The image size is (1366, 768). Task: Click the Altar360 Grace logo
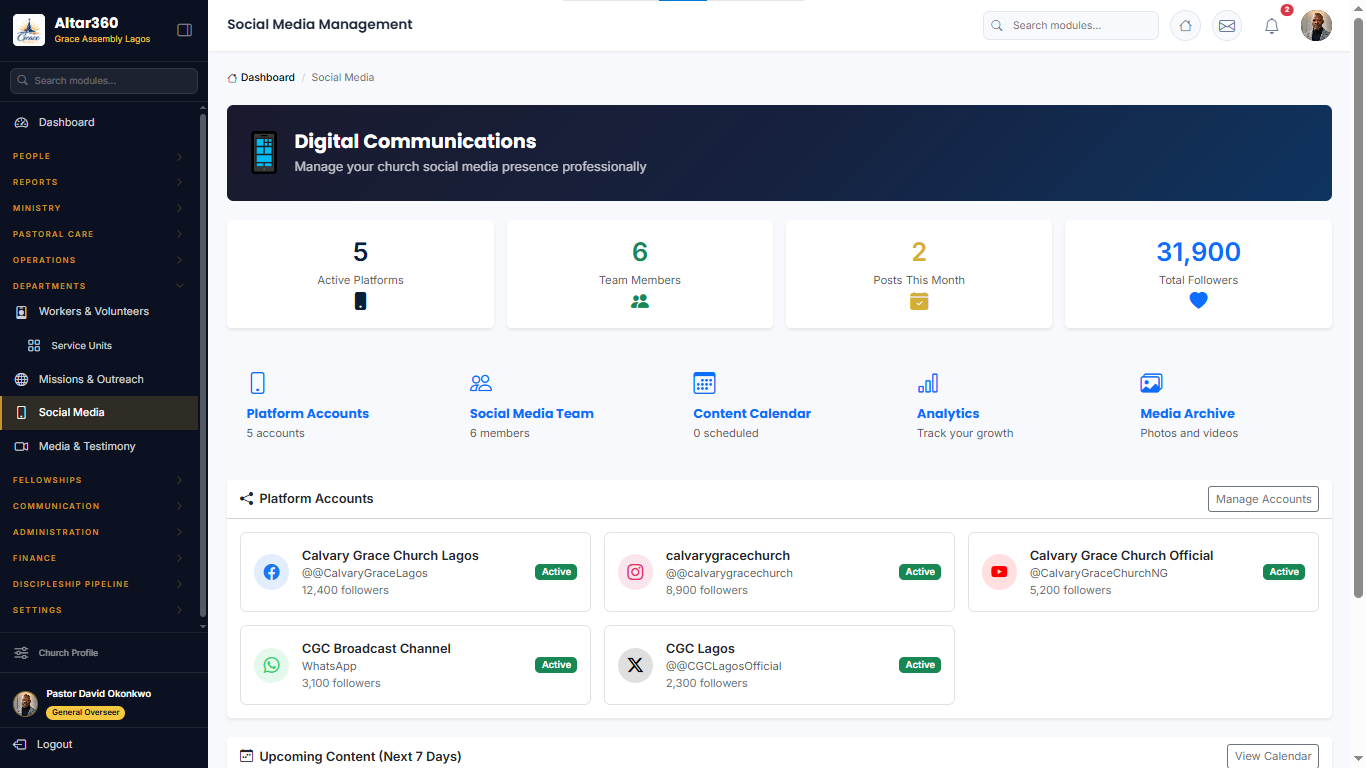pos(29,30)
